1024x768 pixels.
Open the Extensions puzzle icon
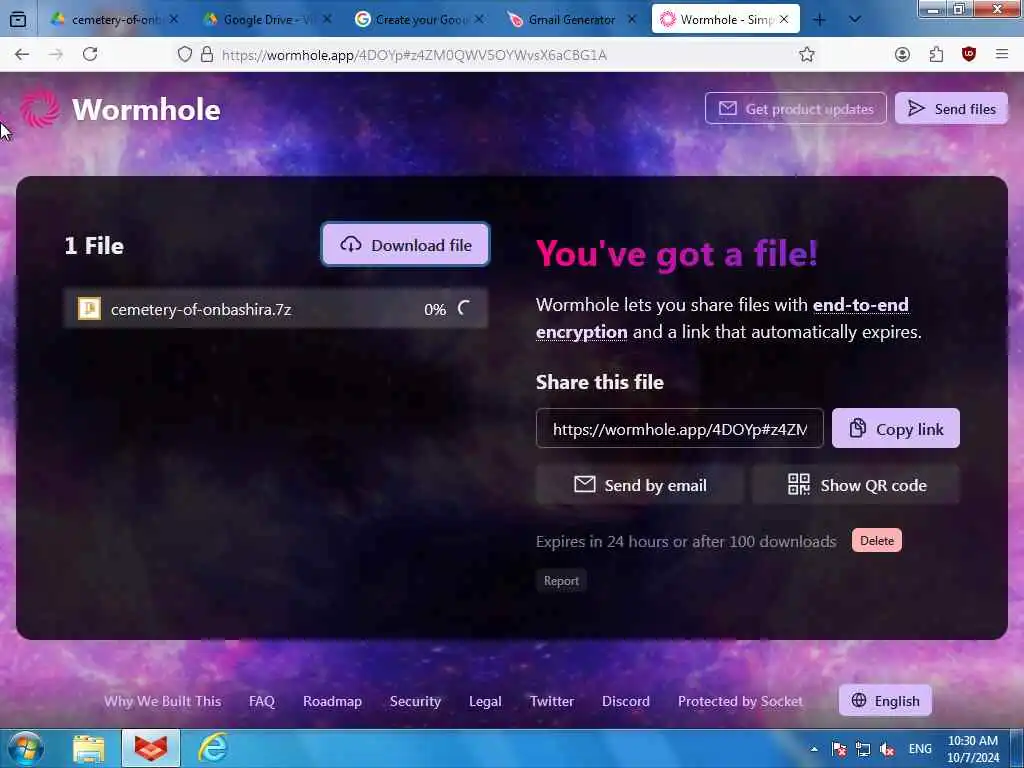click(936, 54)
